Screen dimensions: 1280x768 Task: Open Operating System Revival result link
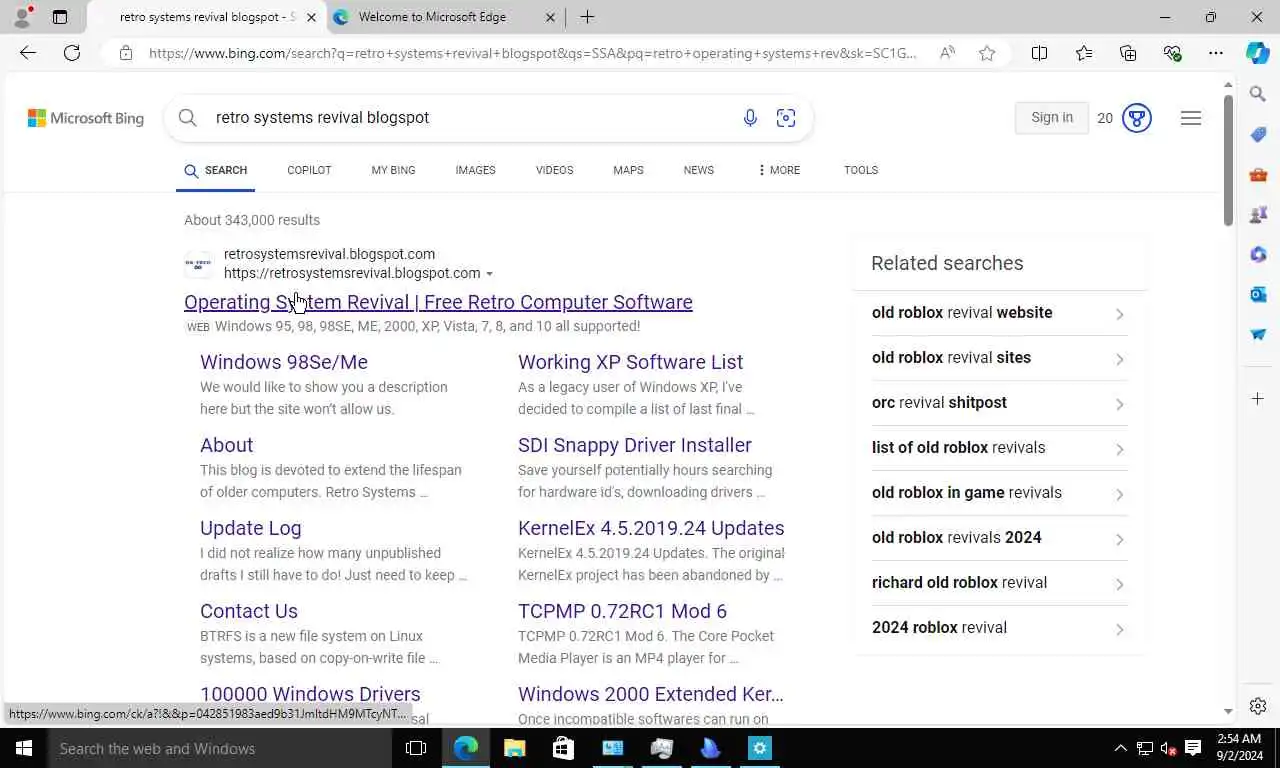click(x=438, y=302)
